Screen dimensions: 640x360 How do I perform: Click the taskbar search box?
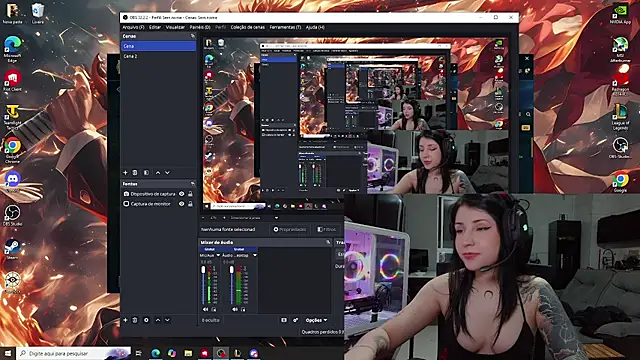coord(73,353)
